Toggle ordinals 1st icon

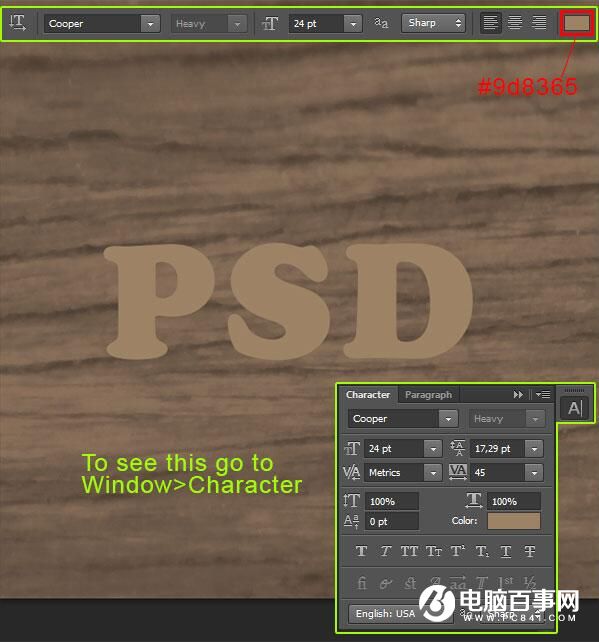[x=506, y=581]
